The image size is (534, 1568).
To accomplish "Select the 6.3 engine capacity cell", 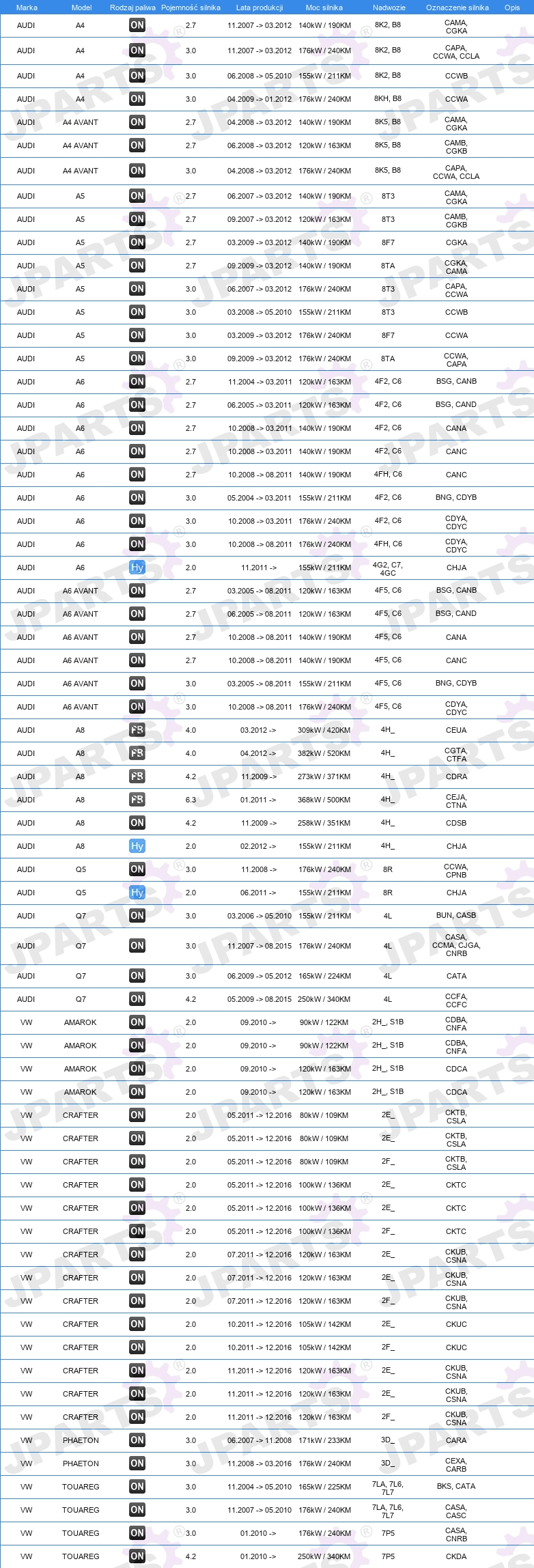I will pyautogui.click(x=191, y=800).
